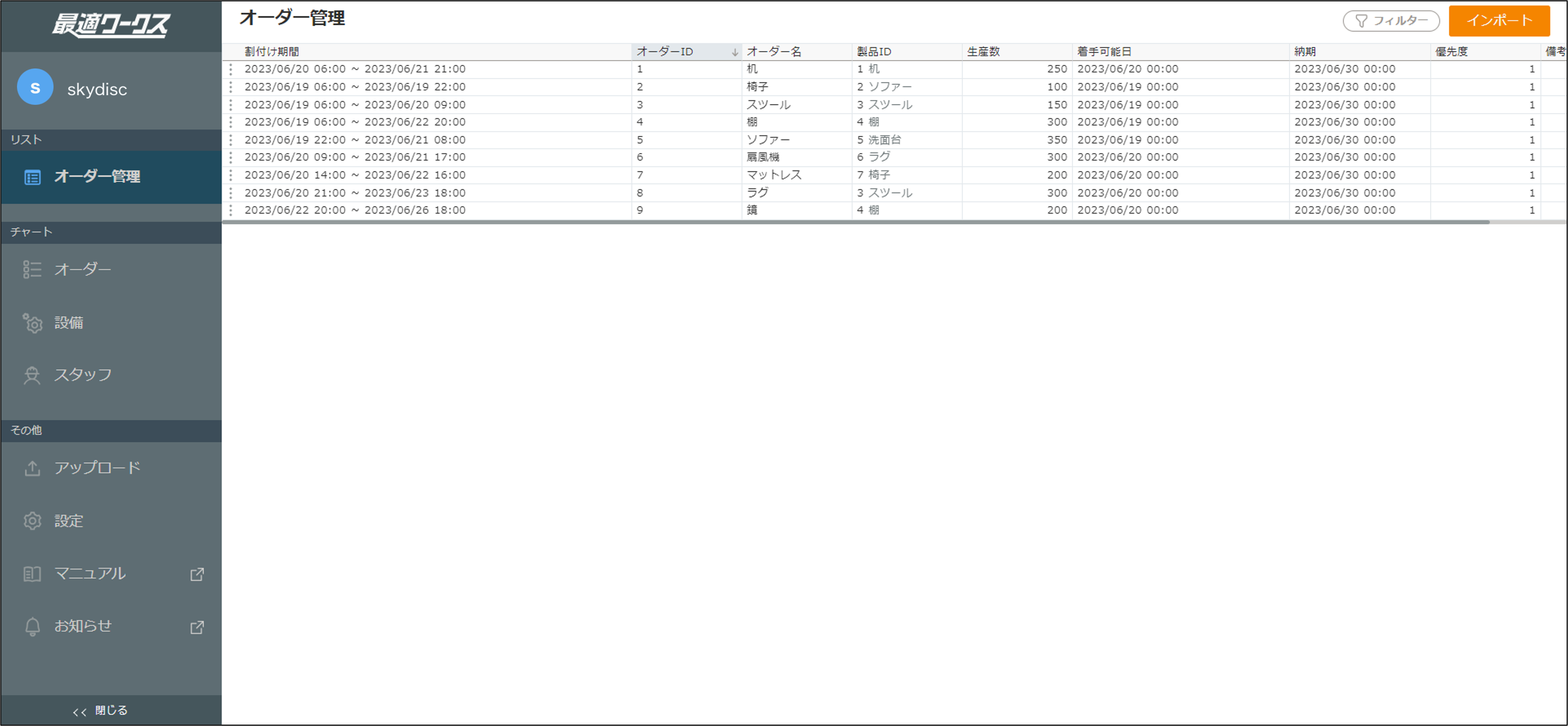Select product cell 2 ソファー

(907, 87)
